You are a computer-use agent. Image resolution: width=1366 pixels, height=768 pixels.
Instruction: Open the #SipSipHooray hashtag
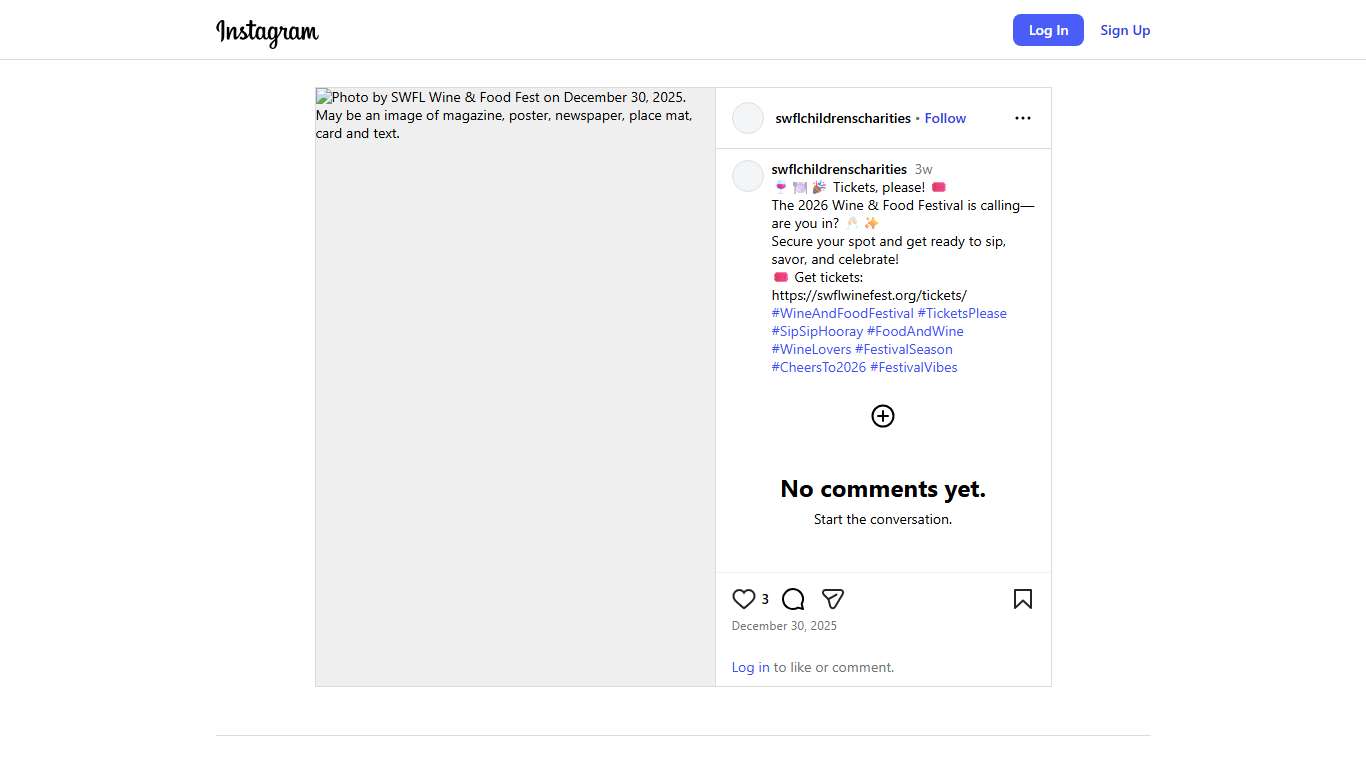pos(817,331)
